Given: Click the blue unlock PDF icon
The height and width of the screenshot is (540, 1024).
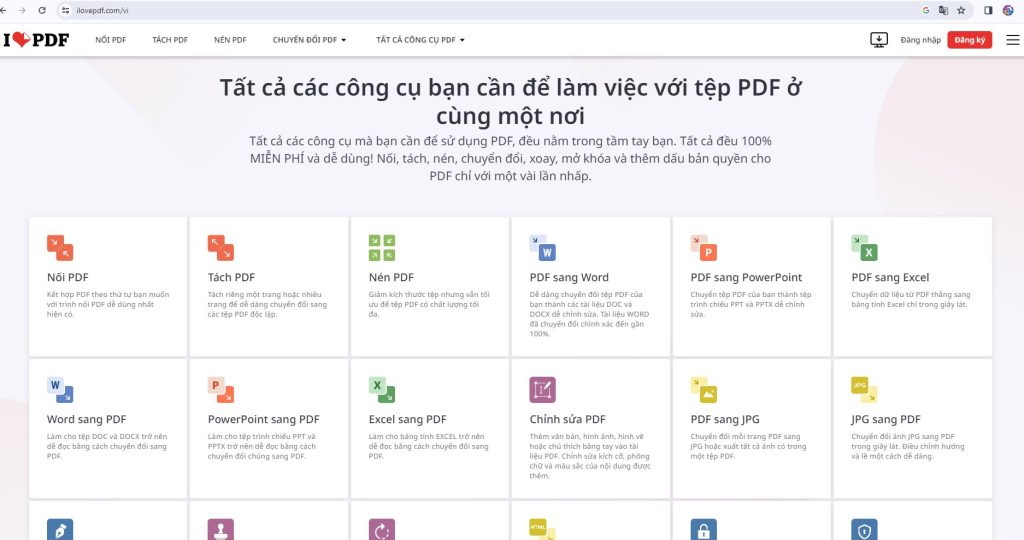Looking at the screenshot, I should tap(703, 530).
